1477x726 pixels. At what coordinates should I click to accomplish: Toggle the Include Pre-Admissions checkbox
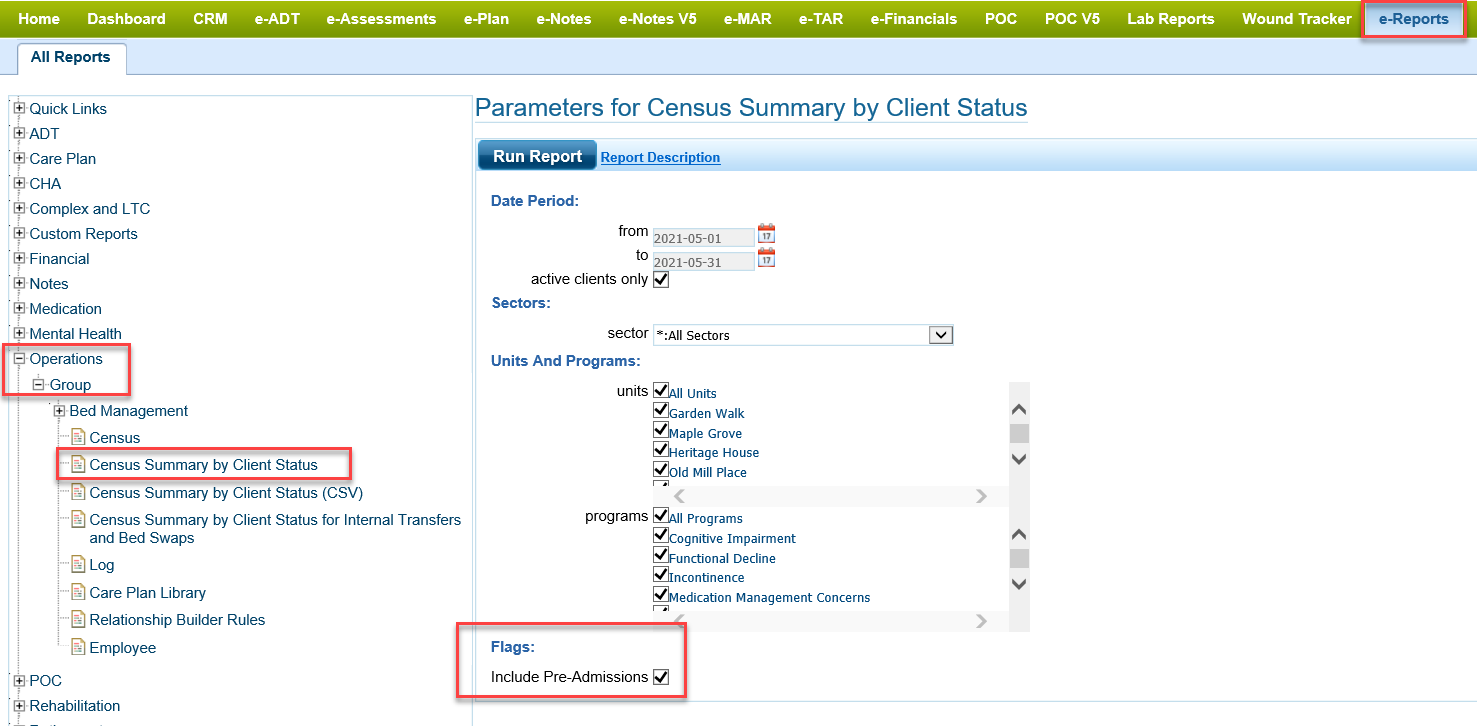660,677
